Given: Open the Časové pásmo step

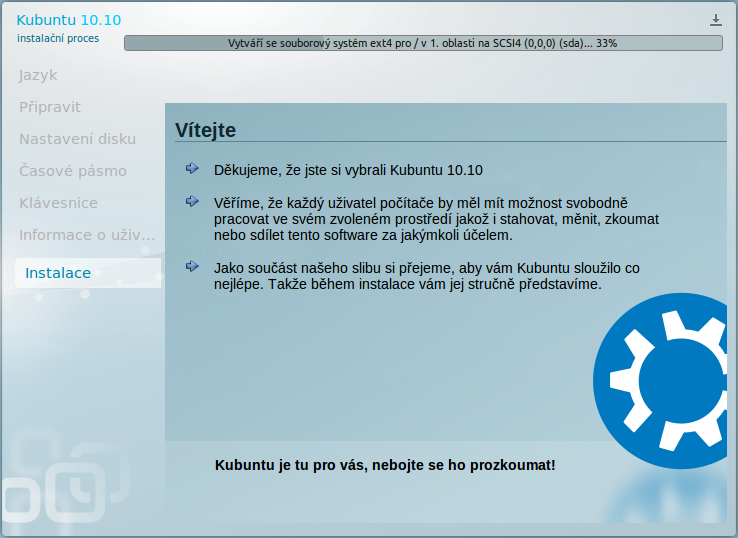Looking at the screenshot, I should click(73, 171).
